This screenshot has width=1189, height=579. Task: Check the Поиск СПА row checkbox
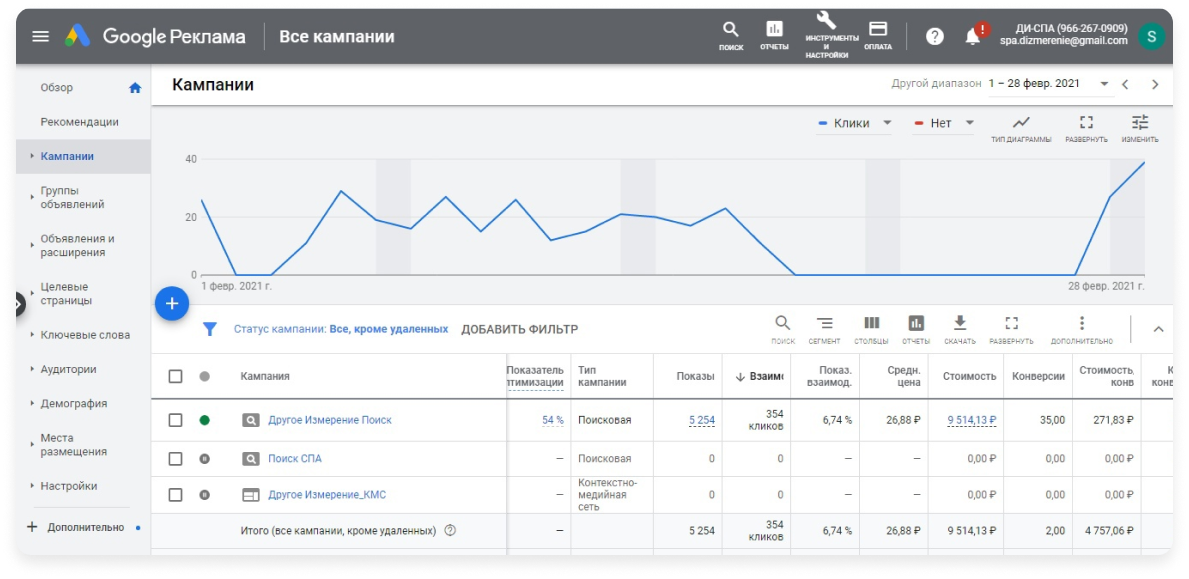(x=175, y=459)
